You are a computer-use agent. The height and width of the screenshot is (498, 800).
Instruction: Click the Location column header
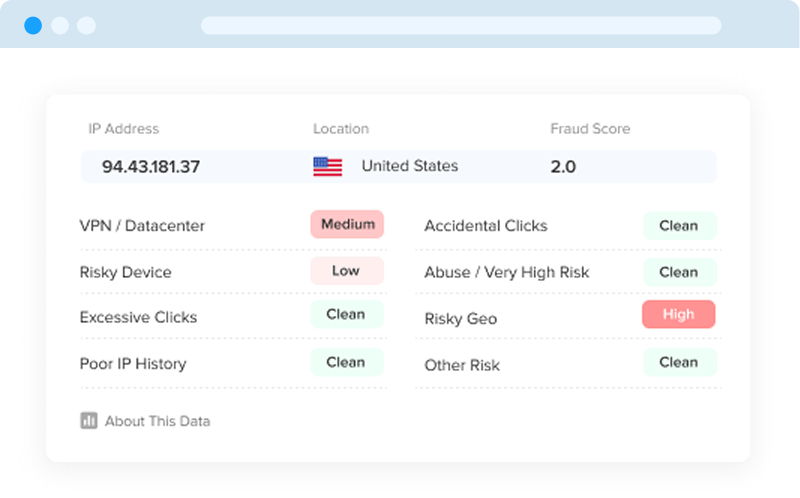point(341,129)
